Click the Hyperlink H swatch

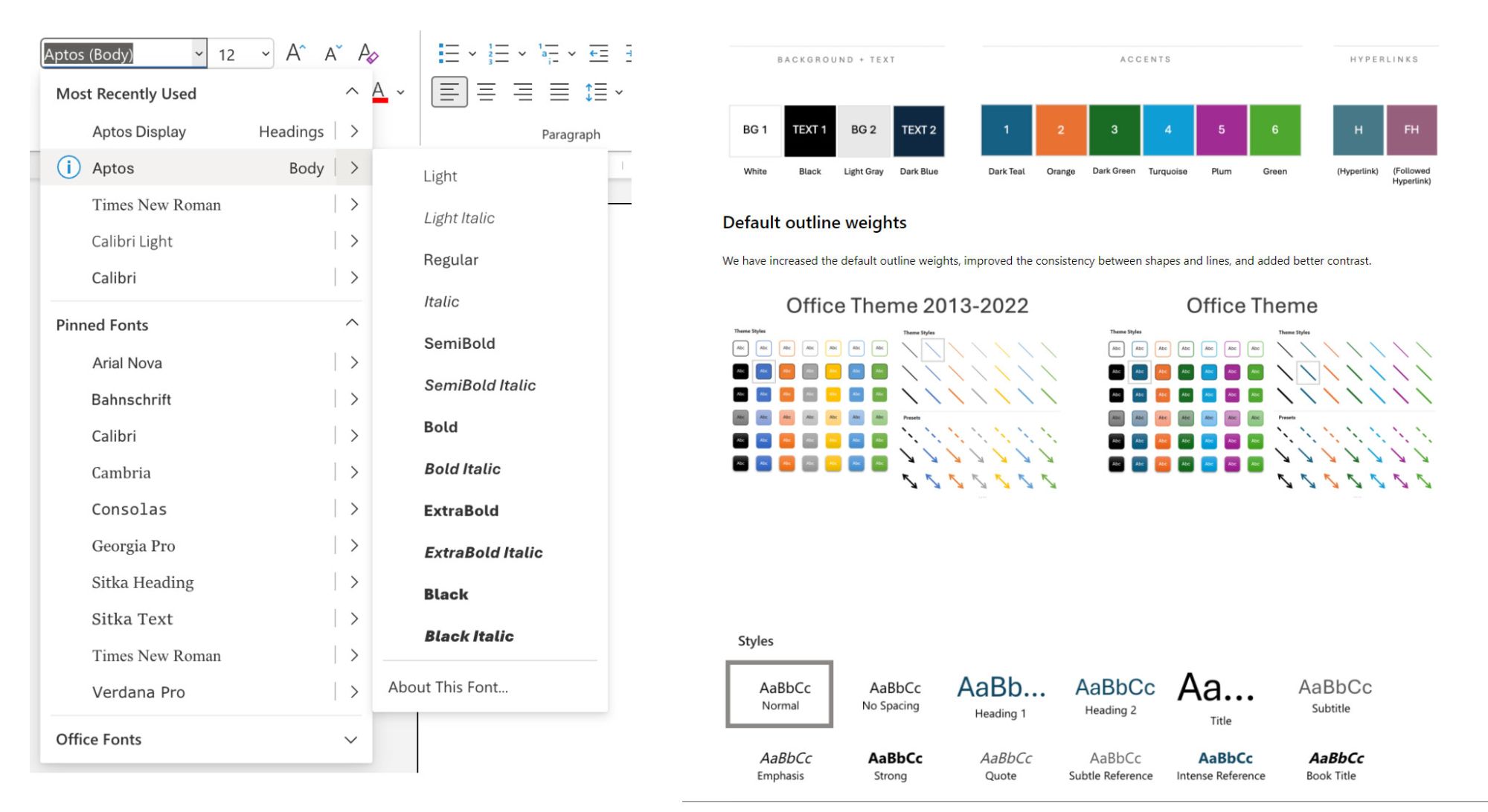click(1359, 130)
